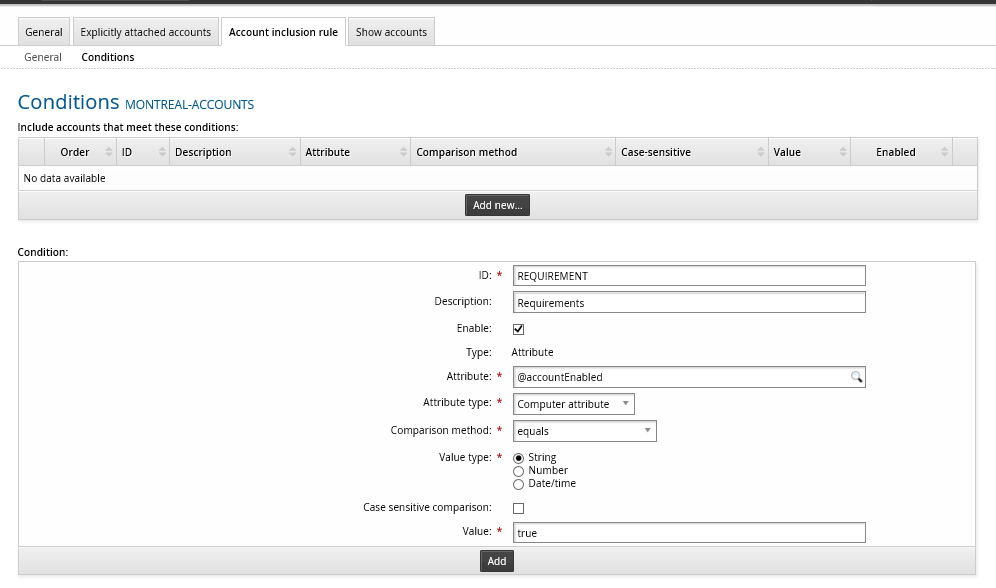Click the Attribute field search magnifier icon
This screenshot has width=996, height=588.
[856, 377]
